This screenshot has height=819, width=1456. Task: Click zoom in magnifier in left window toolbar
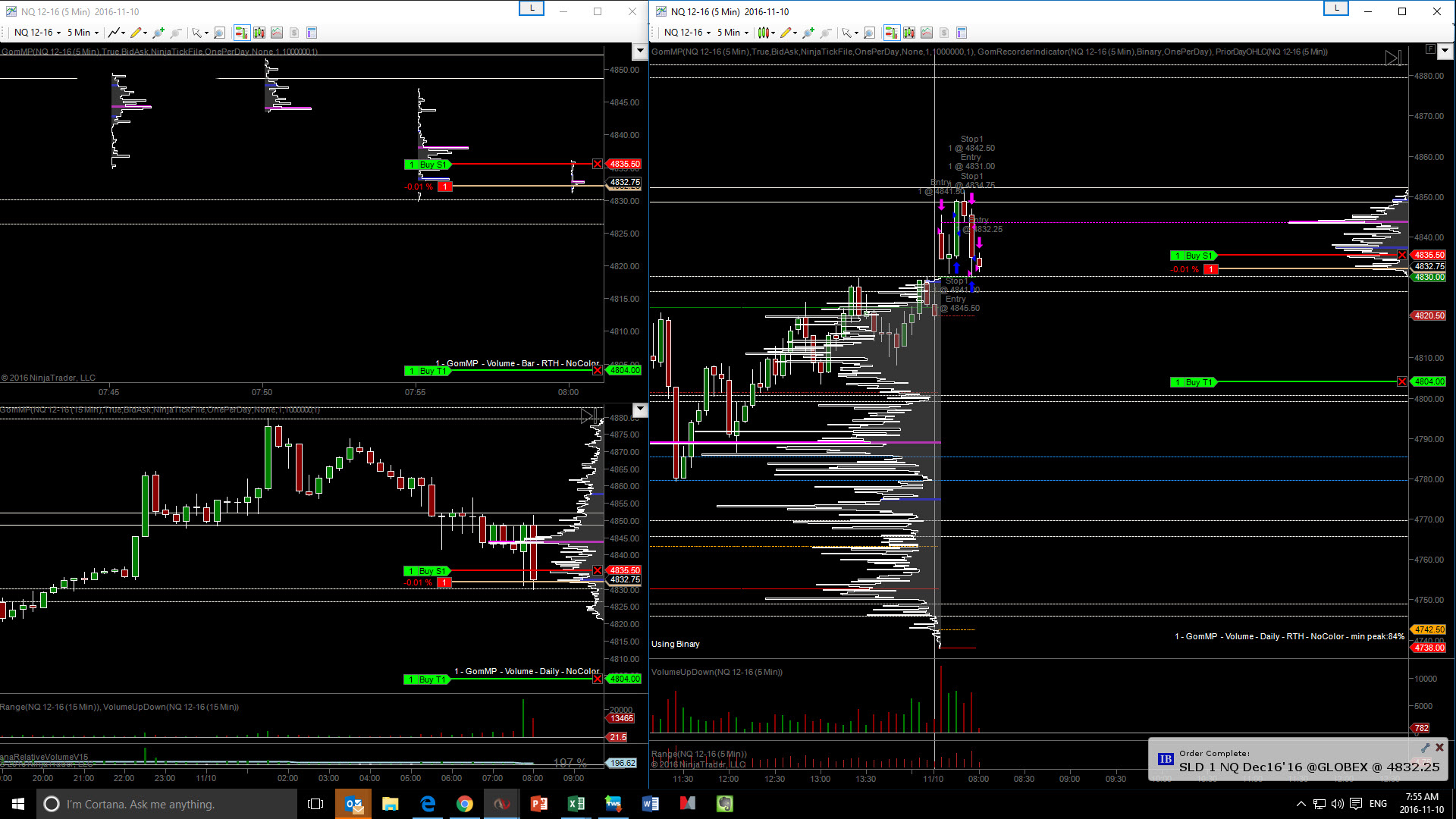click(158, 33)
